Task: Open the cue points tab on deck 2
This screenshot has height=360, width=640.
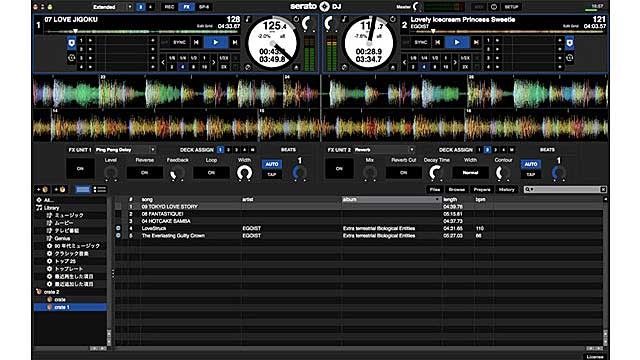Action: [569, 43]
